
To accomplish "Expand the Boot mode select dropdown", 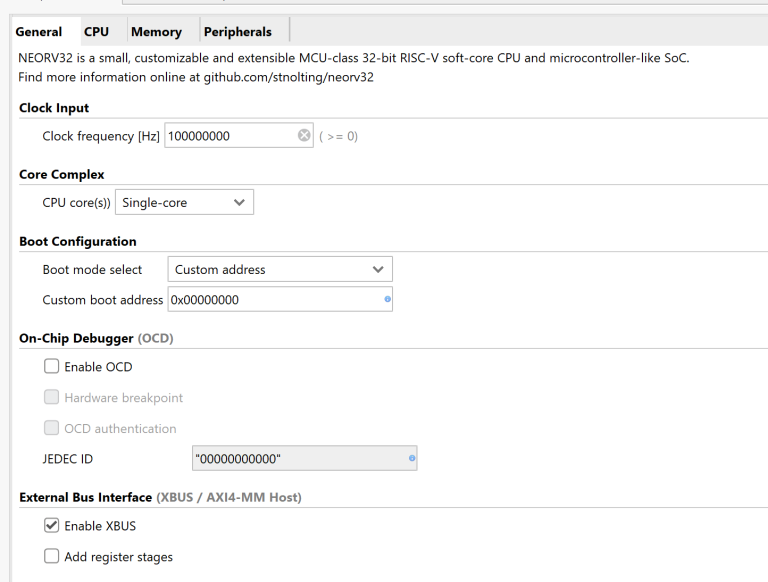I will (279, 270).
